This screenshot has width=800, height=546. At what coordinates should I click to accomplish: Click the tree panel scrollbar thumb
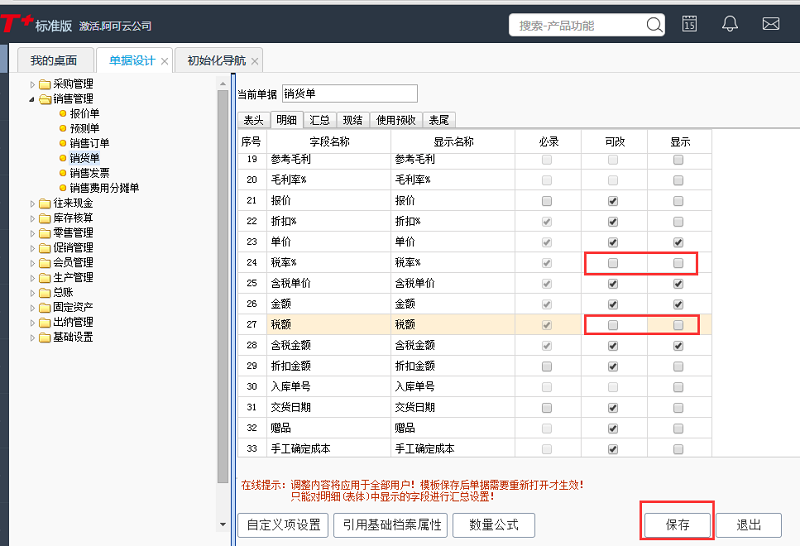(222, 286)
